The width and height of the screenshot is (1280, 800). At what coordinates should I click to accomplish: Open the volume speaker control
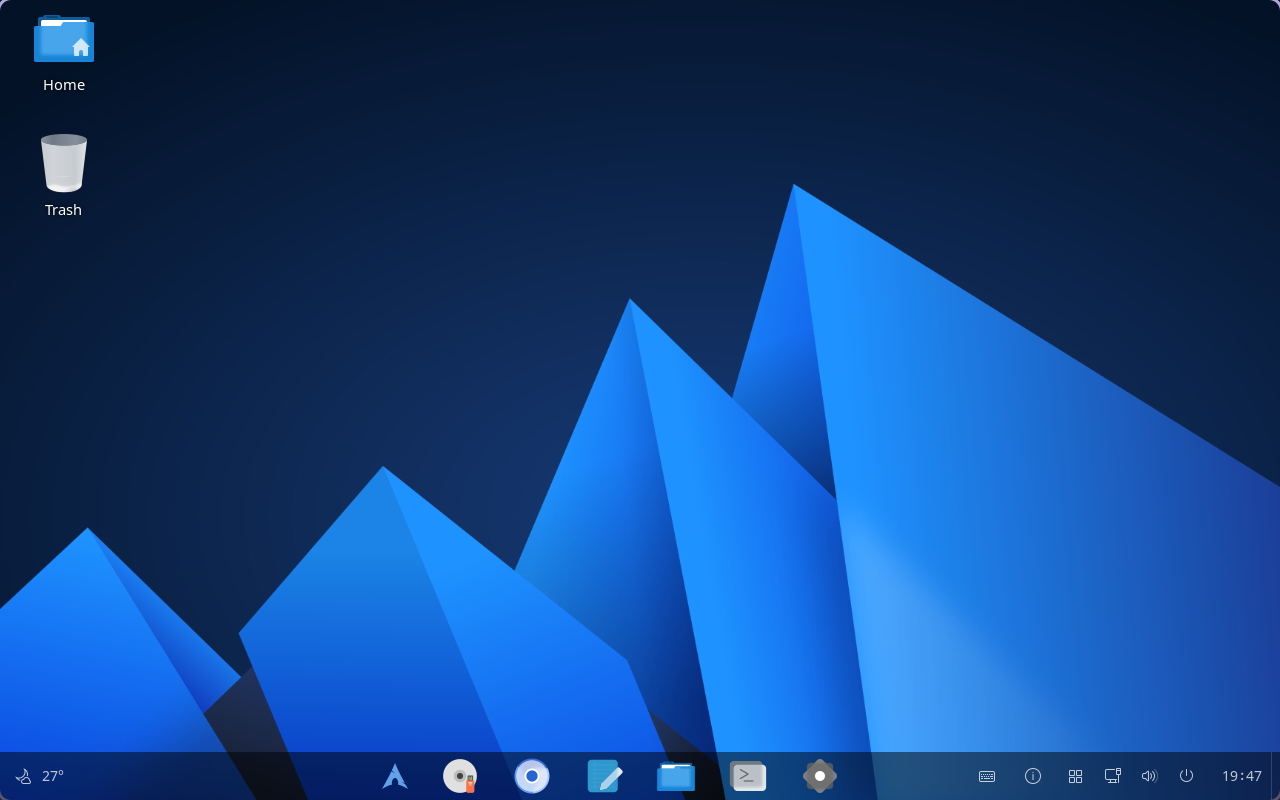1149,776
